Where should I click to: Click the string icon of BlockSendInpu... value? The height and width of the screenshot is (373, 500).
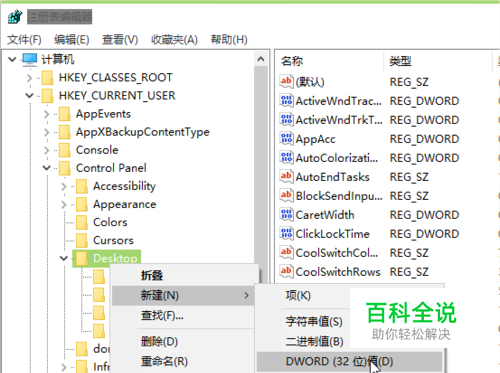[286, 196]
